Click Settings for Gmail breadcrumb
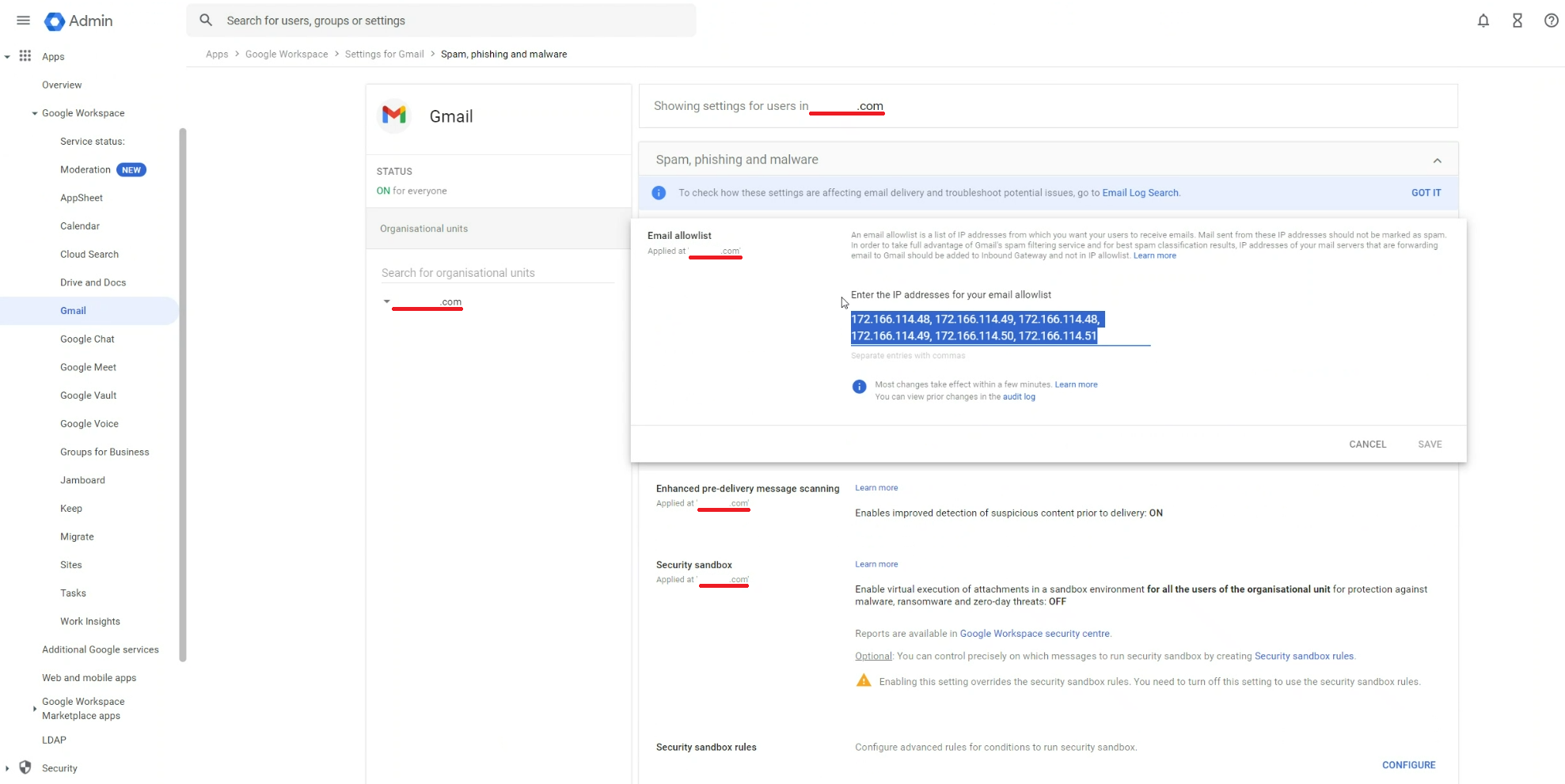1565x784 pixels. coord(385,55)
